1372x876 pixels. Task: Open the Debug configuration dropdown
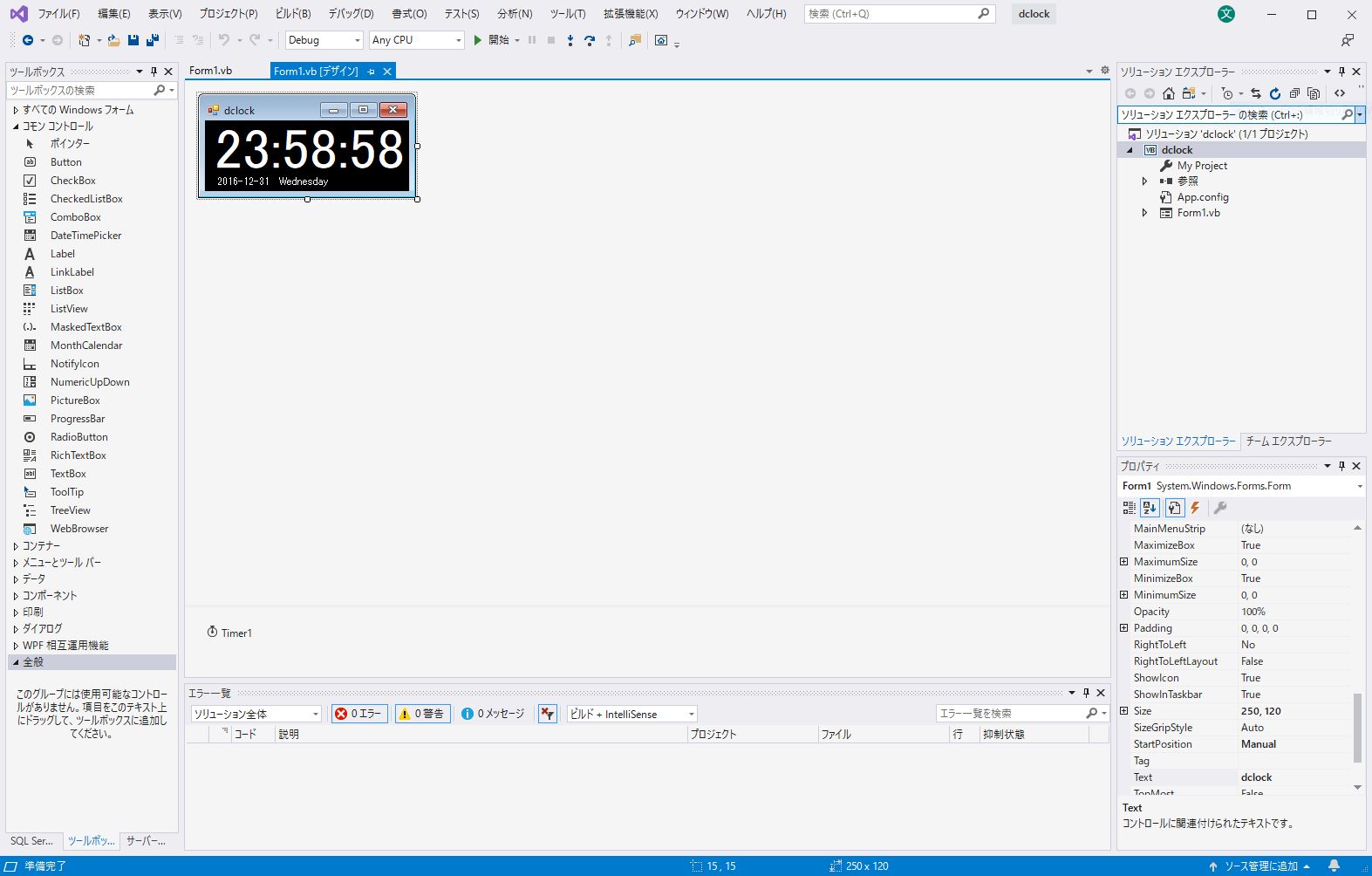point(324,40)
